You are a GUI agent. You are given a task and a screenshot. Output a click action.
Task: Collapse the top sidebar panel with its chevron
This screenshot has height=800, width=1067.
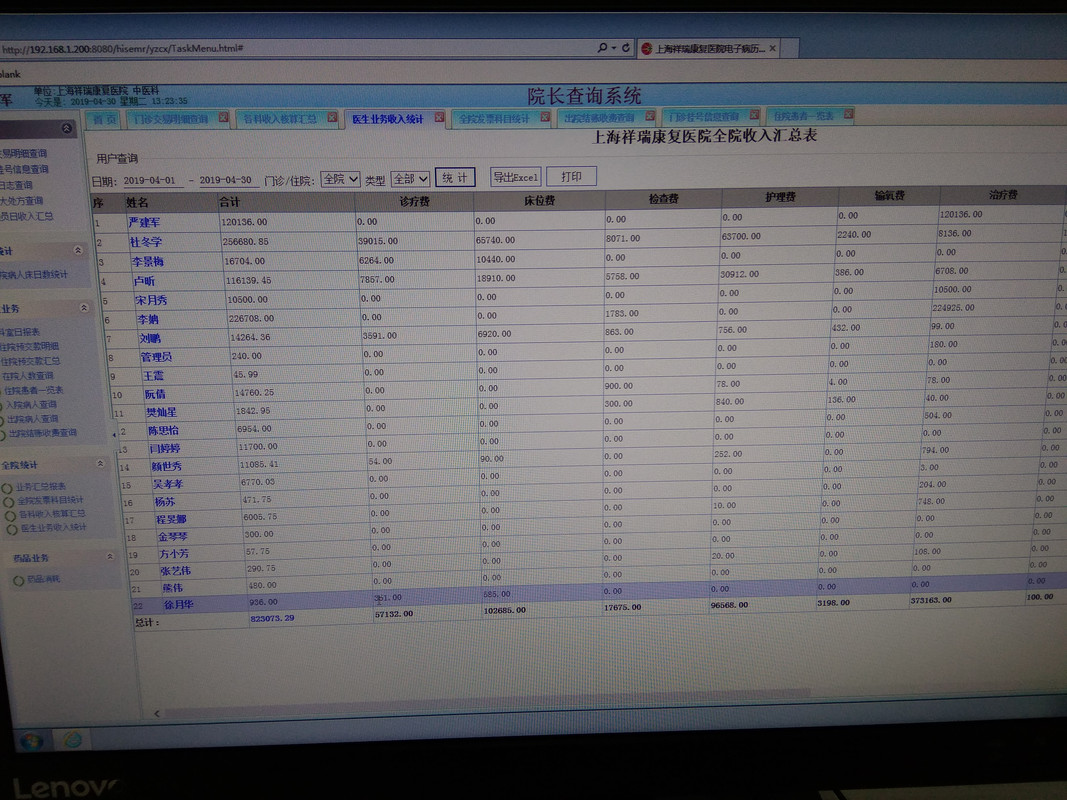(67, 128)
